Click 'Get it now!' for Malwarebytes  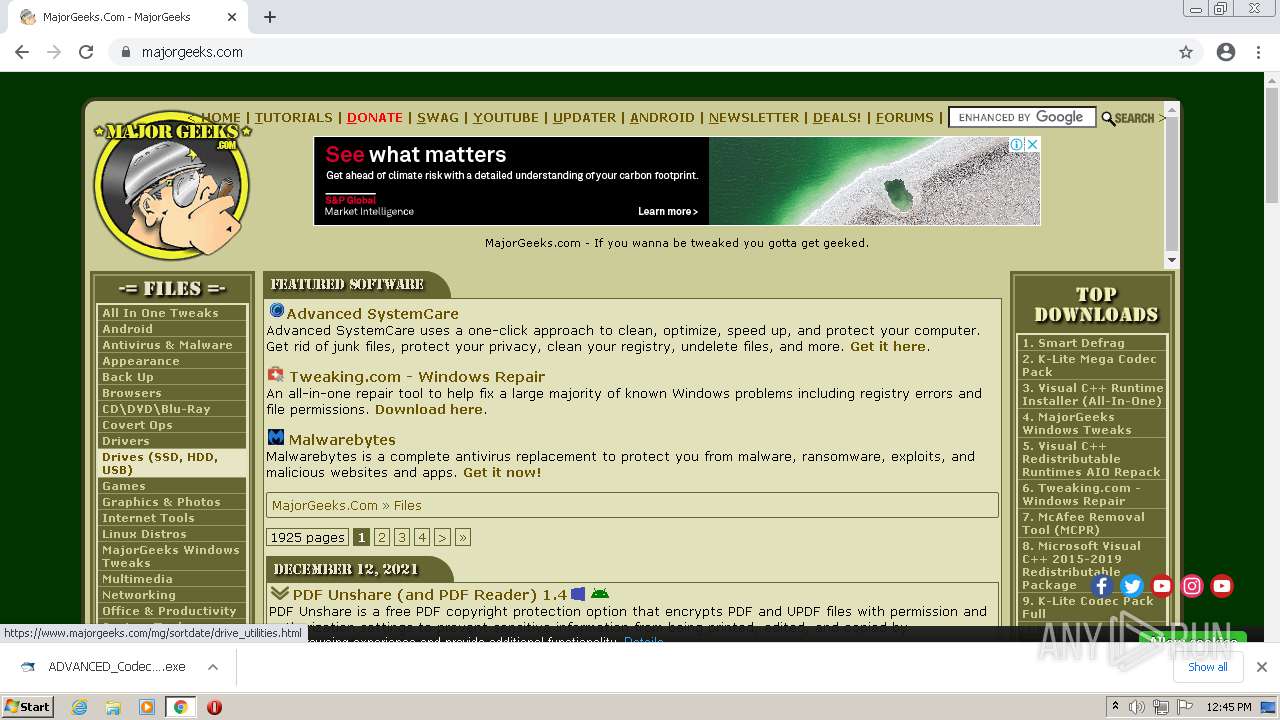(x=502, y=472)
